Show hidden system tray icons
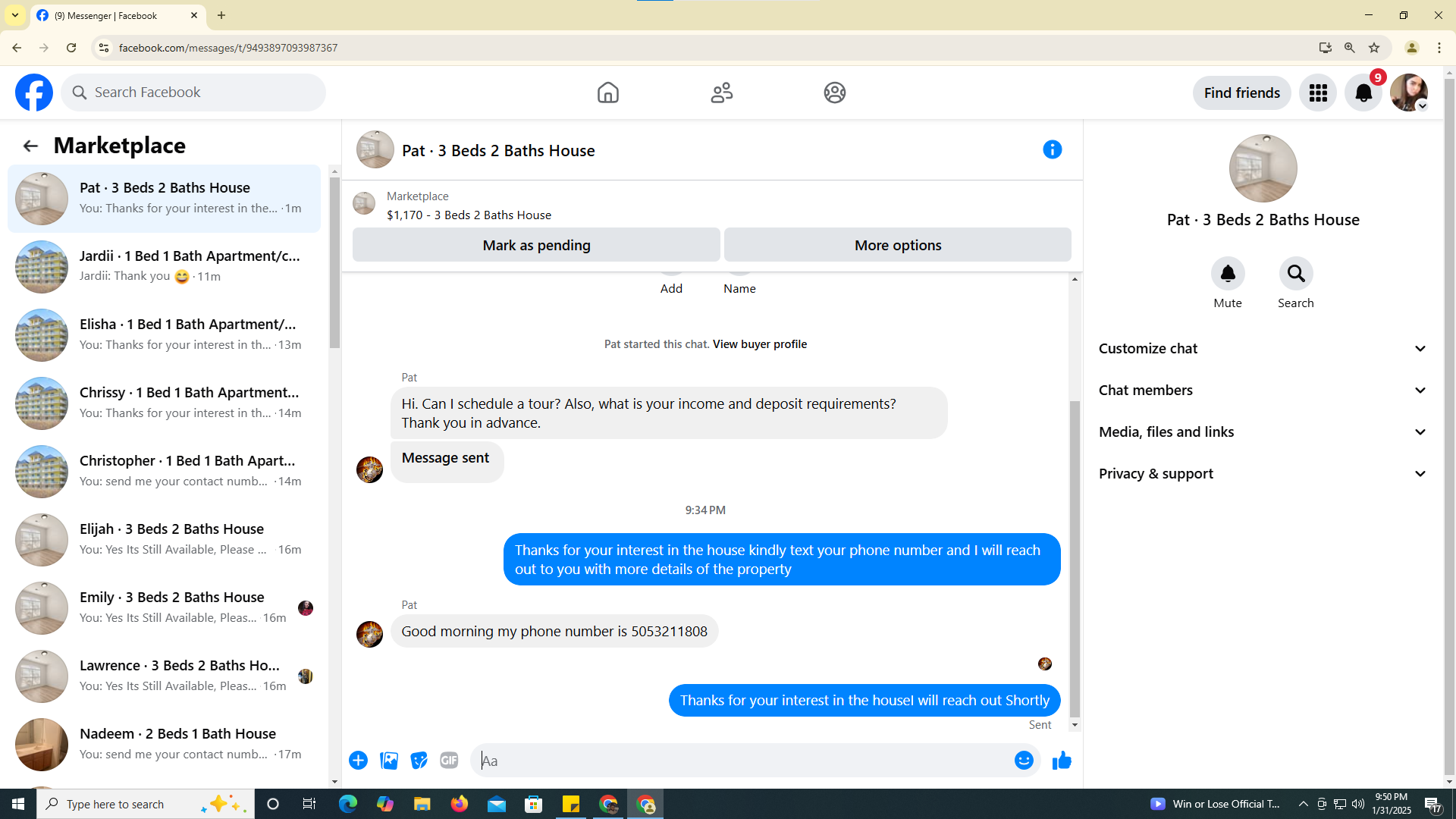The width and height of the screenshot is (1456, 819). click(1303, 804)
